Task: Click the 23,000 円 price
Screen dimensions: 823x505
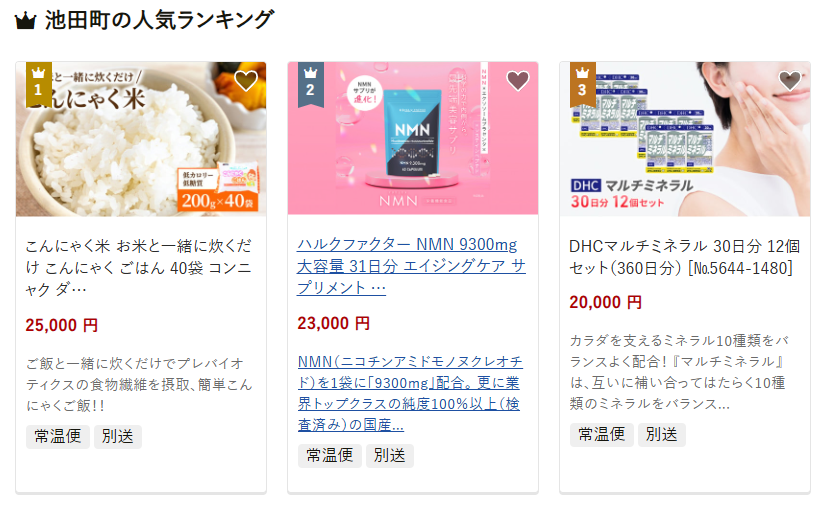Action: click(x=333, y=323)
